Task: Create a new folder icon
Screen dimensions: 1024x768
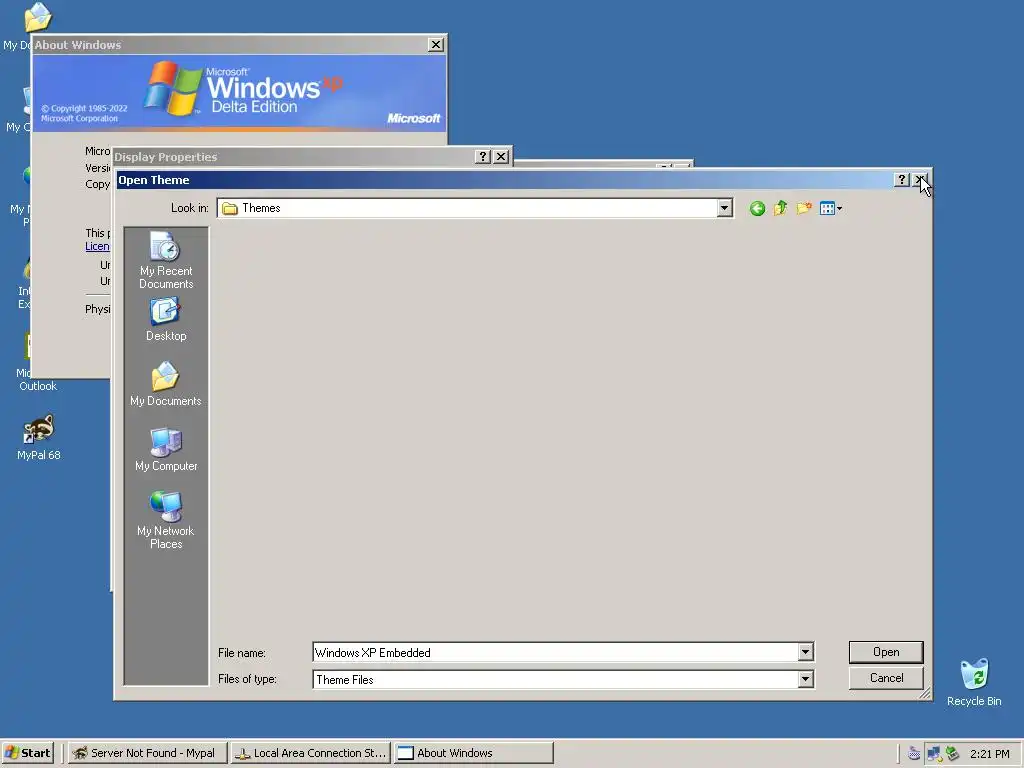Action: pos(804,208)
